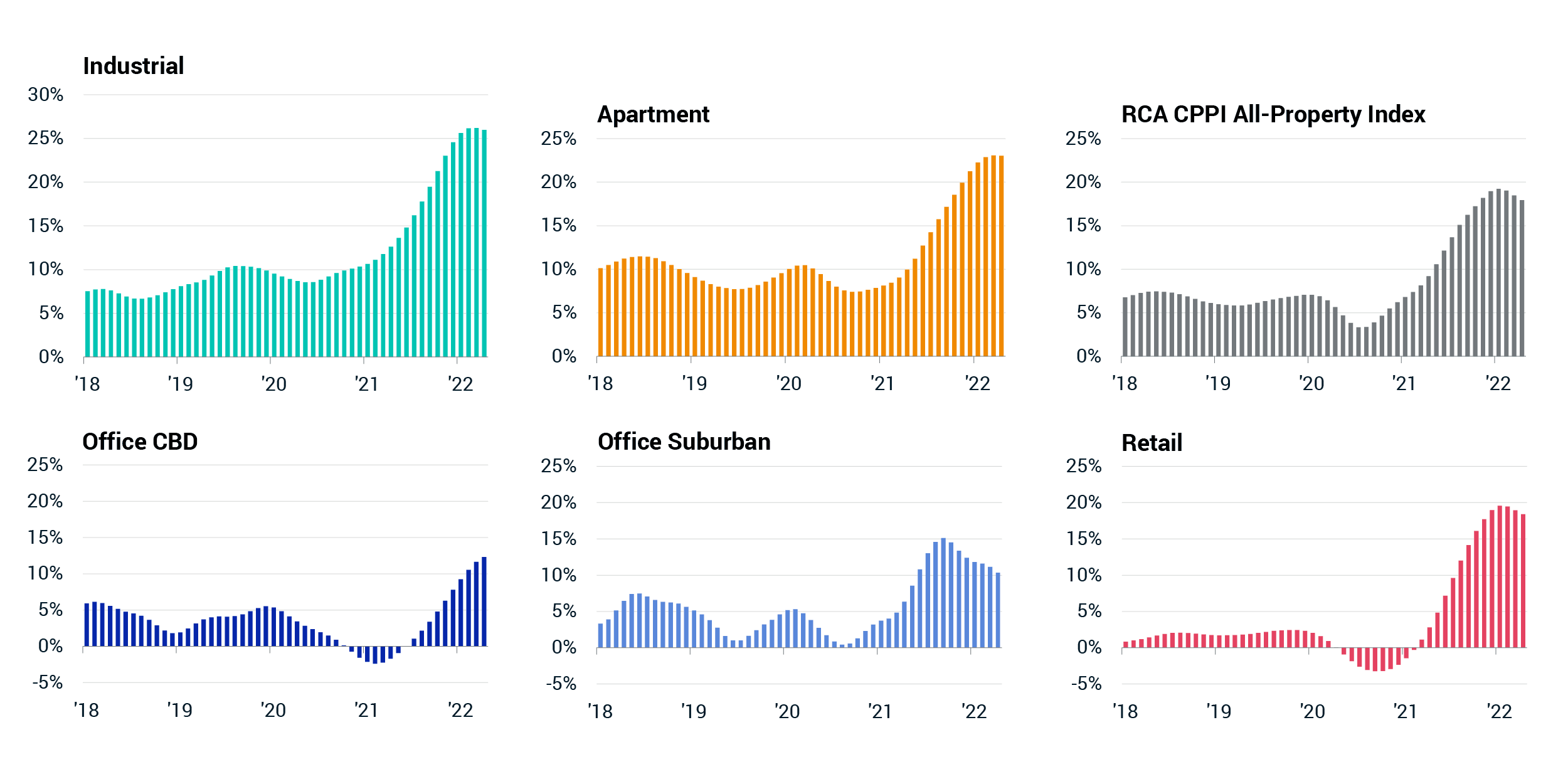1568x784 pixels.
Task: Click the Office CBD chart title
Action: 140,442
